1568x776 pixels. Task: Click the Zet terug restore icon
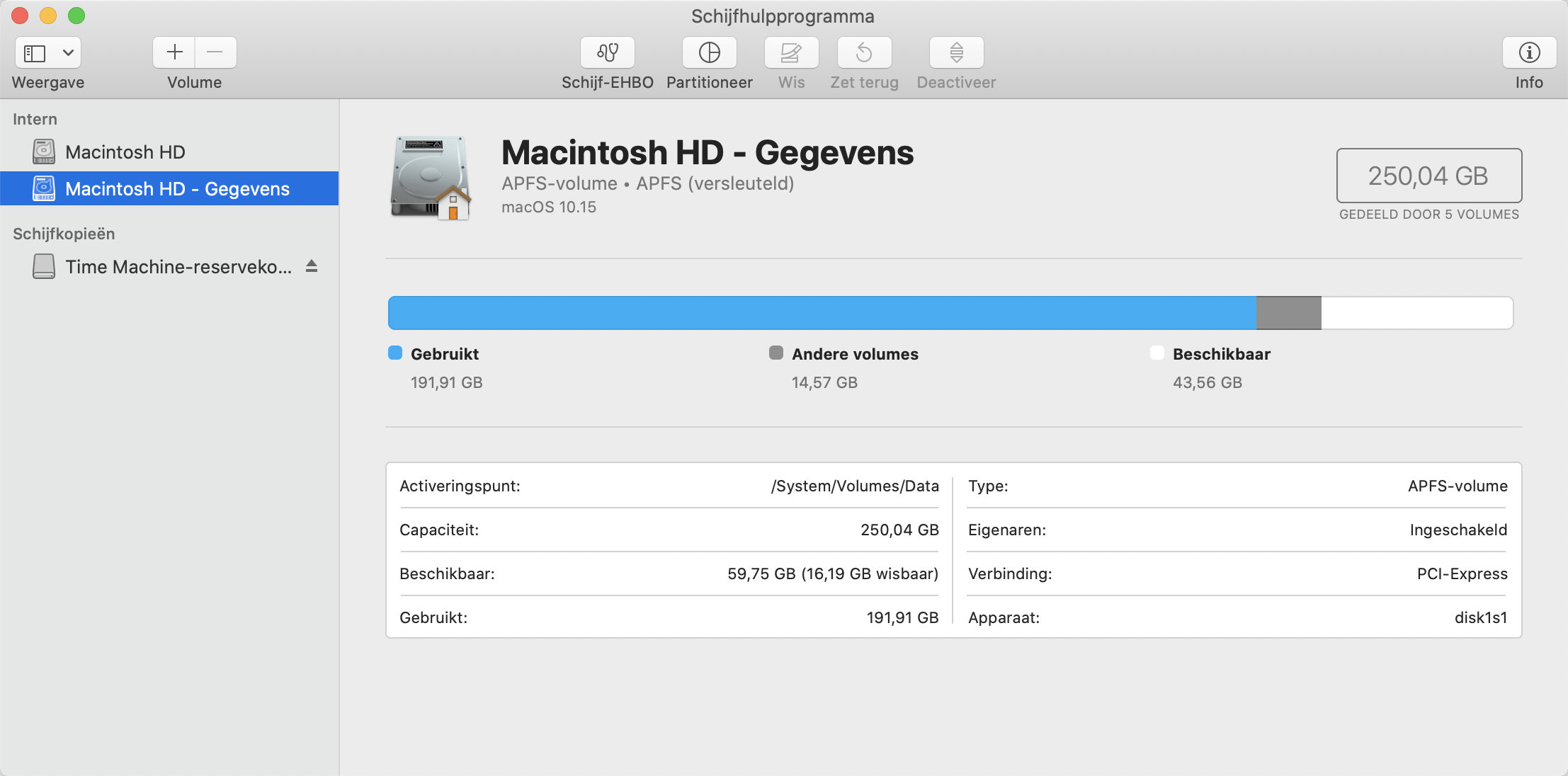click(x=864, y=52)
